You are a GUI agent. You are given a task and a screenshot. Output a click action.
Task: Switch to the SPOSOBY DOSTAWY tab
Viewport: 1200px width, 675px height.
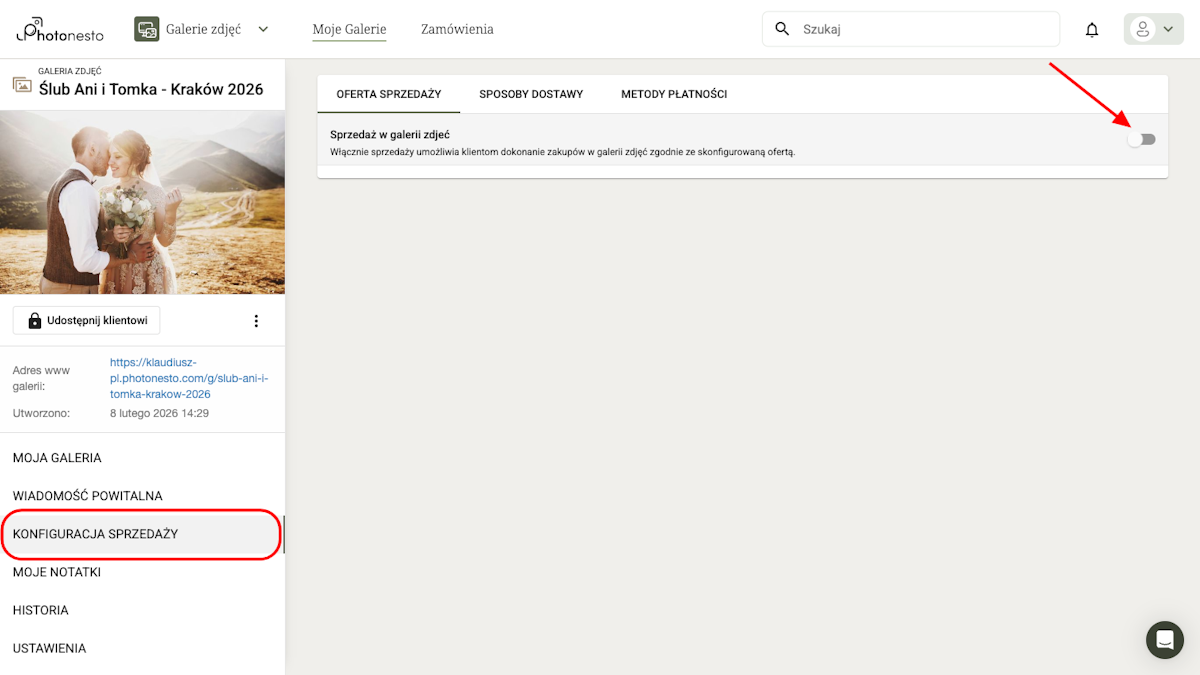(x=530, y=93)
